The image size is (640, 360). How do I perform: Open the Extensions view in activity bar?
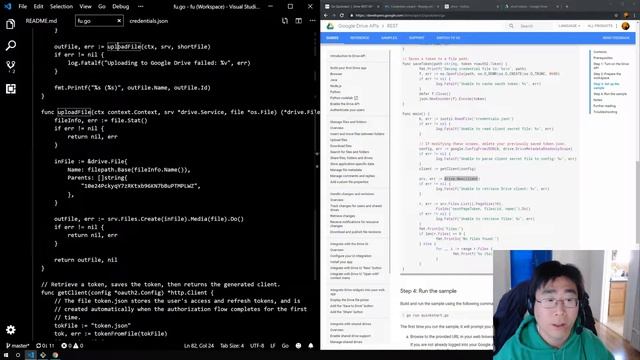click(x=11, y=89)
